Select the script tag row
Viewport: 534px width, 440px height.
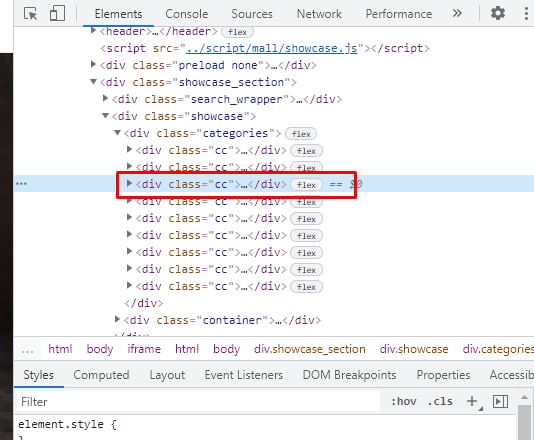[265, 48]
